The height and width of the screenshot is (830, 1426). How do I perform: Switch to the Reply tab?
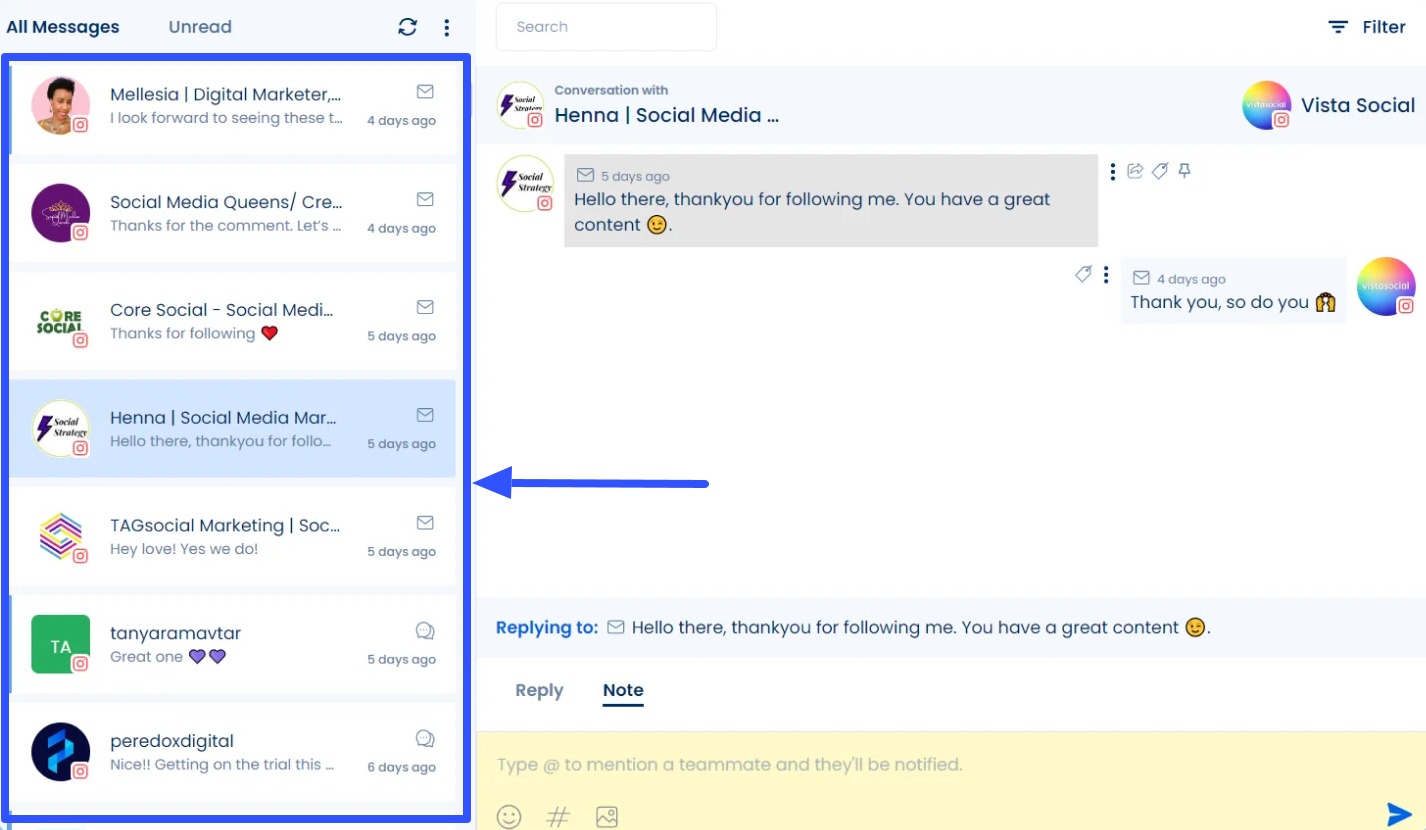[x=538, y=690]
